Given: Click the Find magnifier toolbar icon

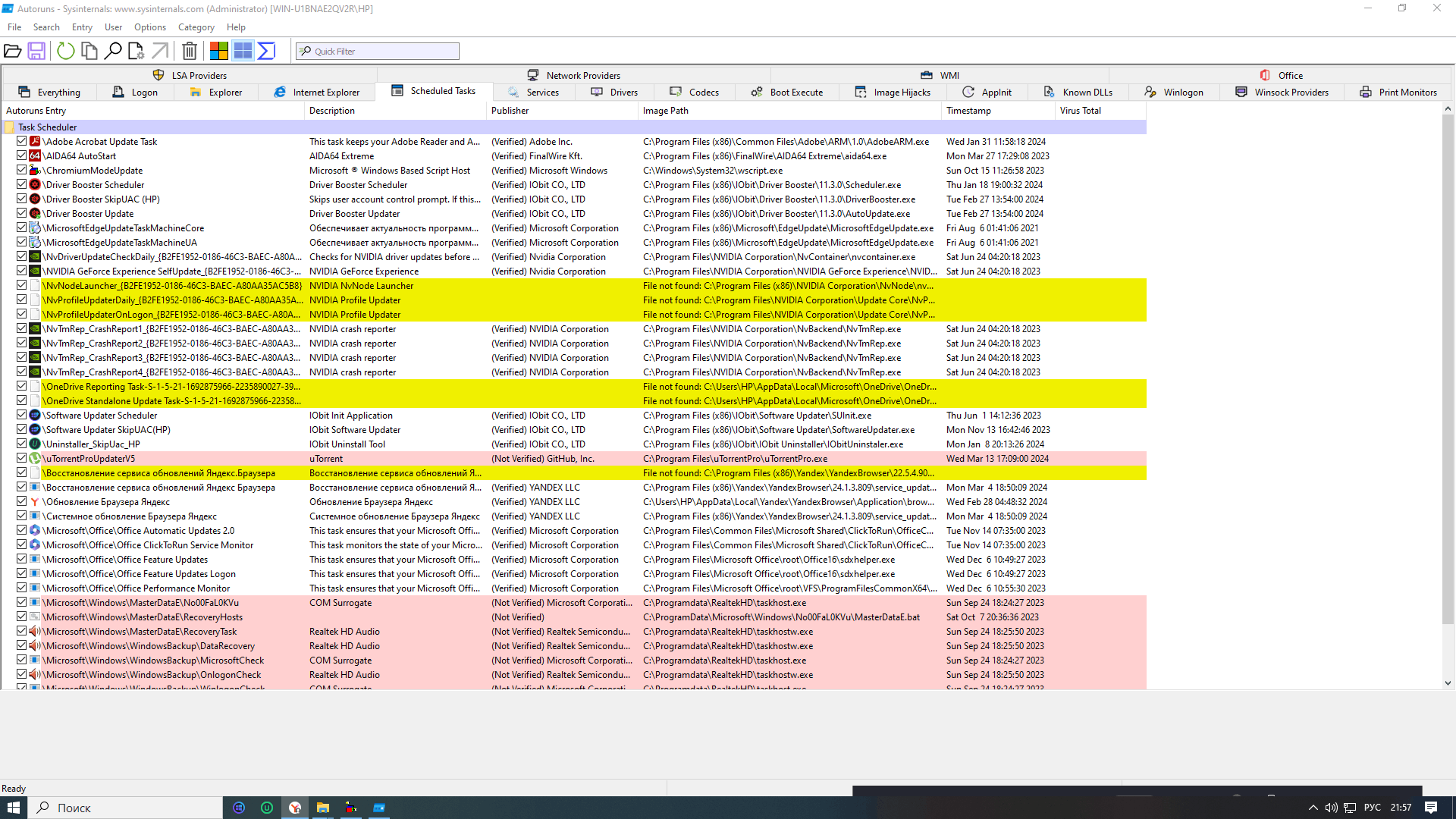Looking at the screenshot, I should (113, 51).
